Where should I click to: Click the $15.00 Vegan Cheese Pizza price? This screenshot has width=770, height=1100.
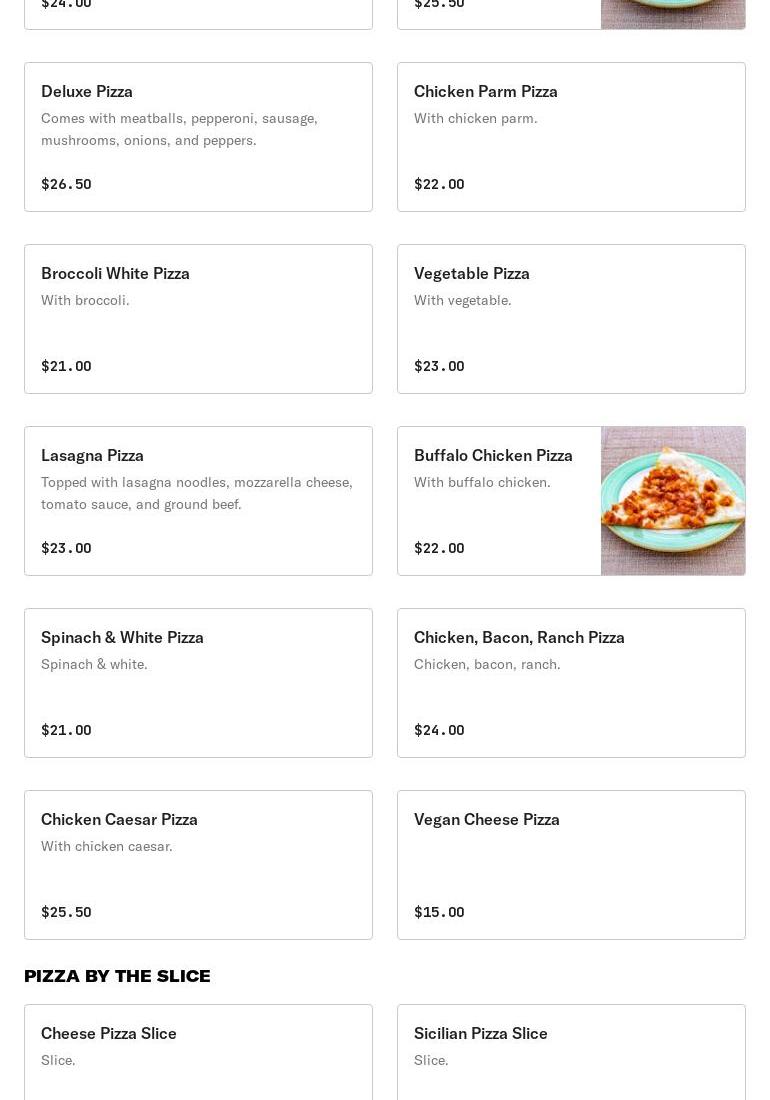[439, 912]
